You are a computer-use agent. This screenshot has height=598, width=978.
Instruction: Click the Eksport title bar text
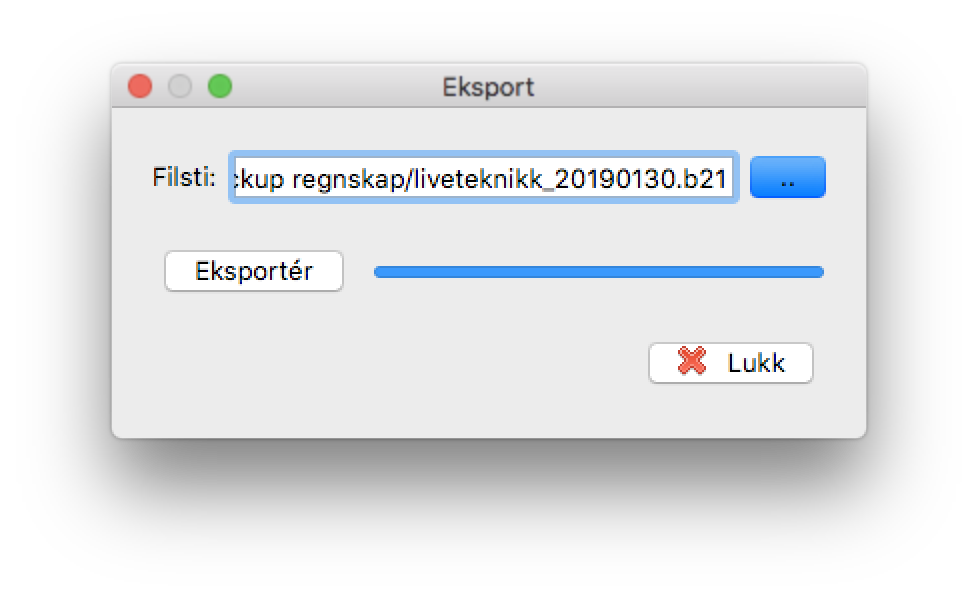(x=488, y=87)
